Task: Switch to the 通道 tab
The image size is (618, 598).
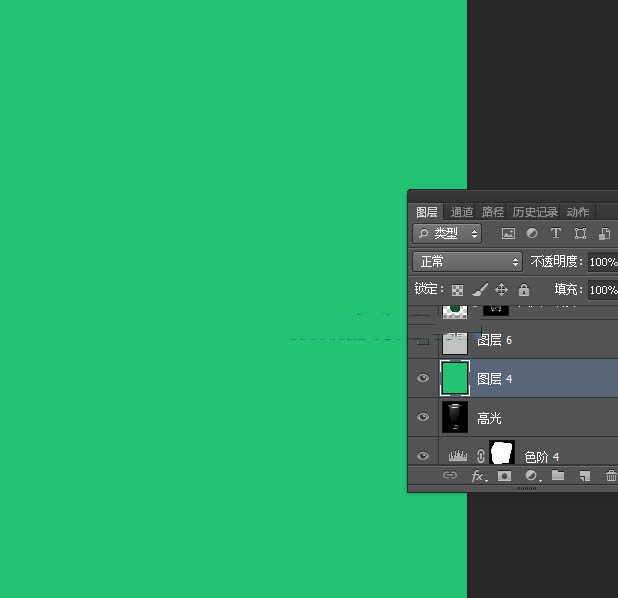Action: click(x=461, y=212)
